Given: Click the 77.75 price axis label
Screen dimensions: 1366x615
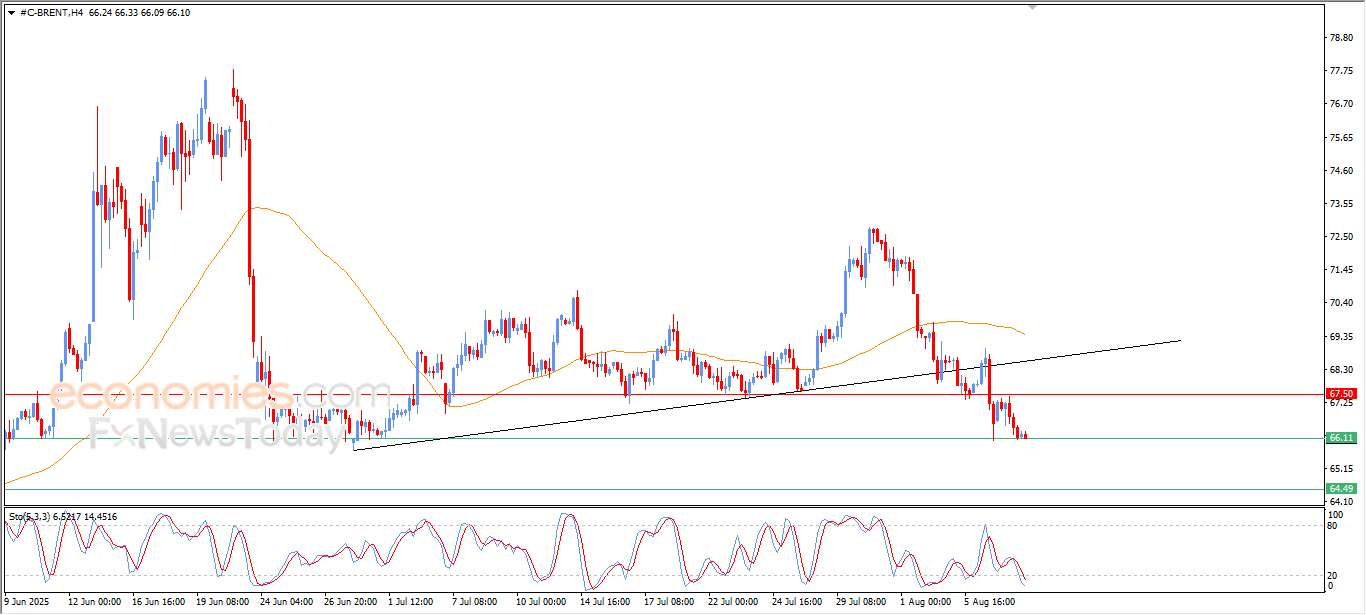Looking at the screenshot, I should (1341, 71).
